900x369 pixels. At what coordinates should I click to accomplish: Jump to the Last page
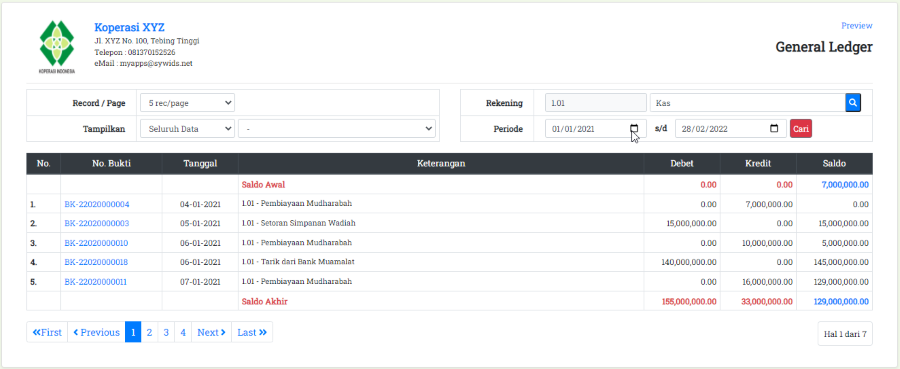(x=252, y=332)
